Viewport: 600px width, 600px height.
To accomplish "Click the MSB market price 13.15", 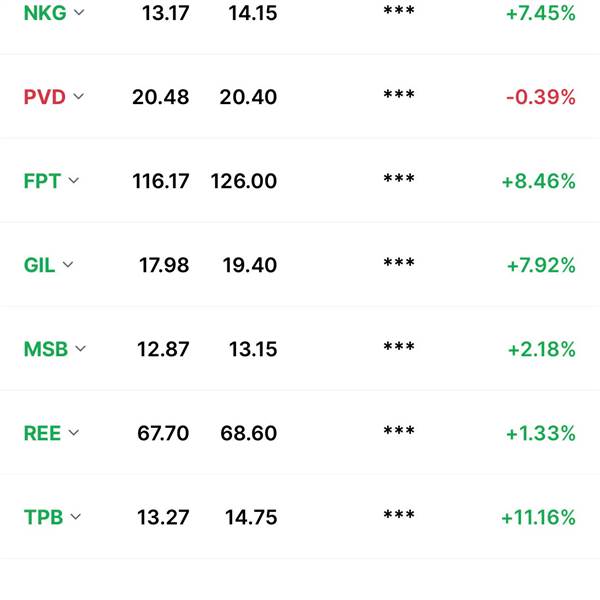I will (253, 349).
